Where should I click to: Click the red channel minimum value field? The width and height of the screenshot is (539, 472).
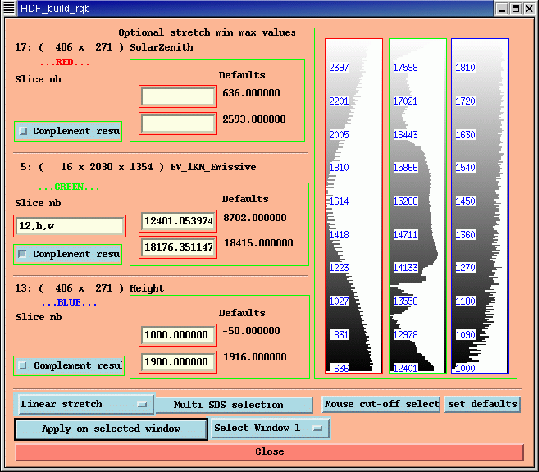pos(178,96)
